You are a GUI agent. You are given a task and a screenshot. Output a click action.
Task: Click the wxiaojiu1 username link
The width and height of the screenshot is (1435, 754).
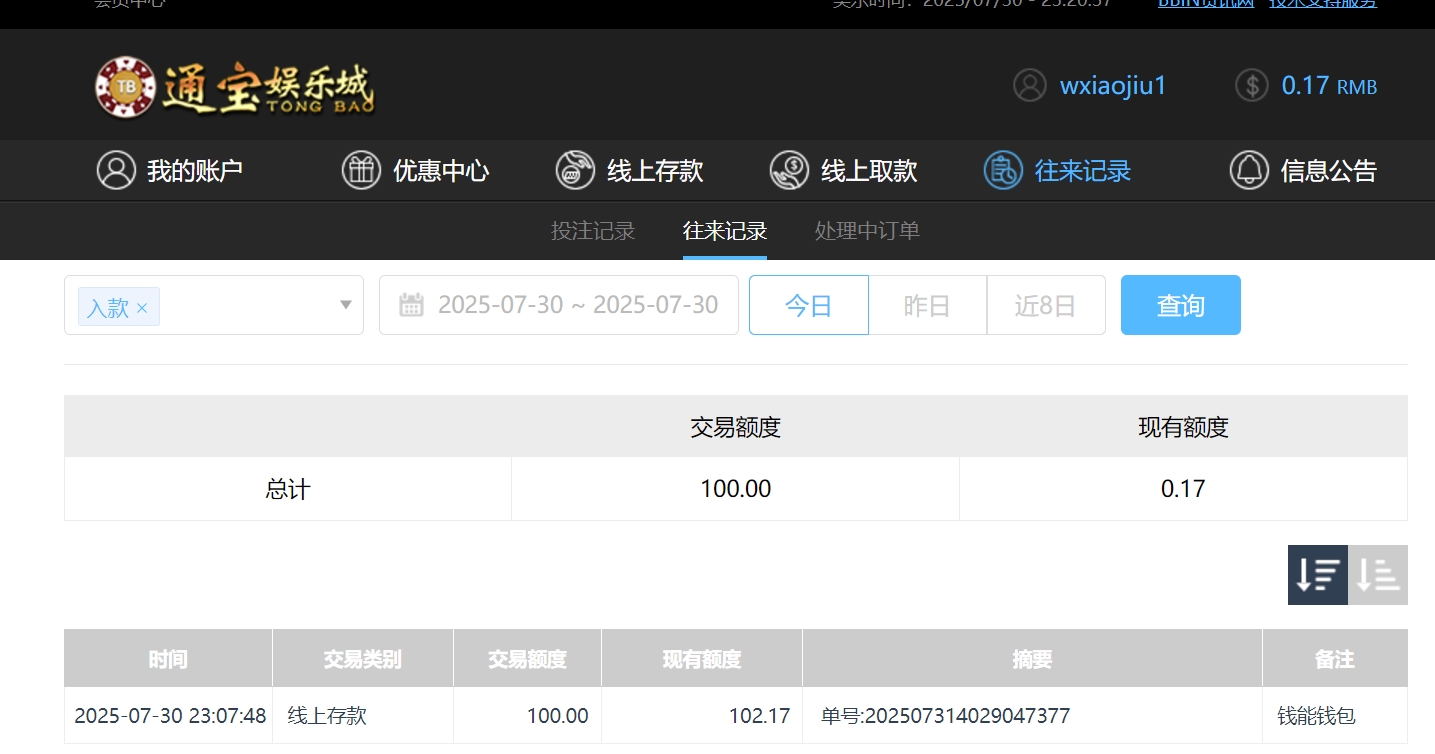[1113, 86]
